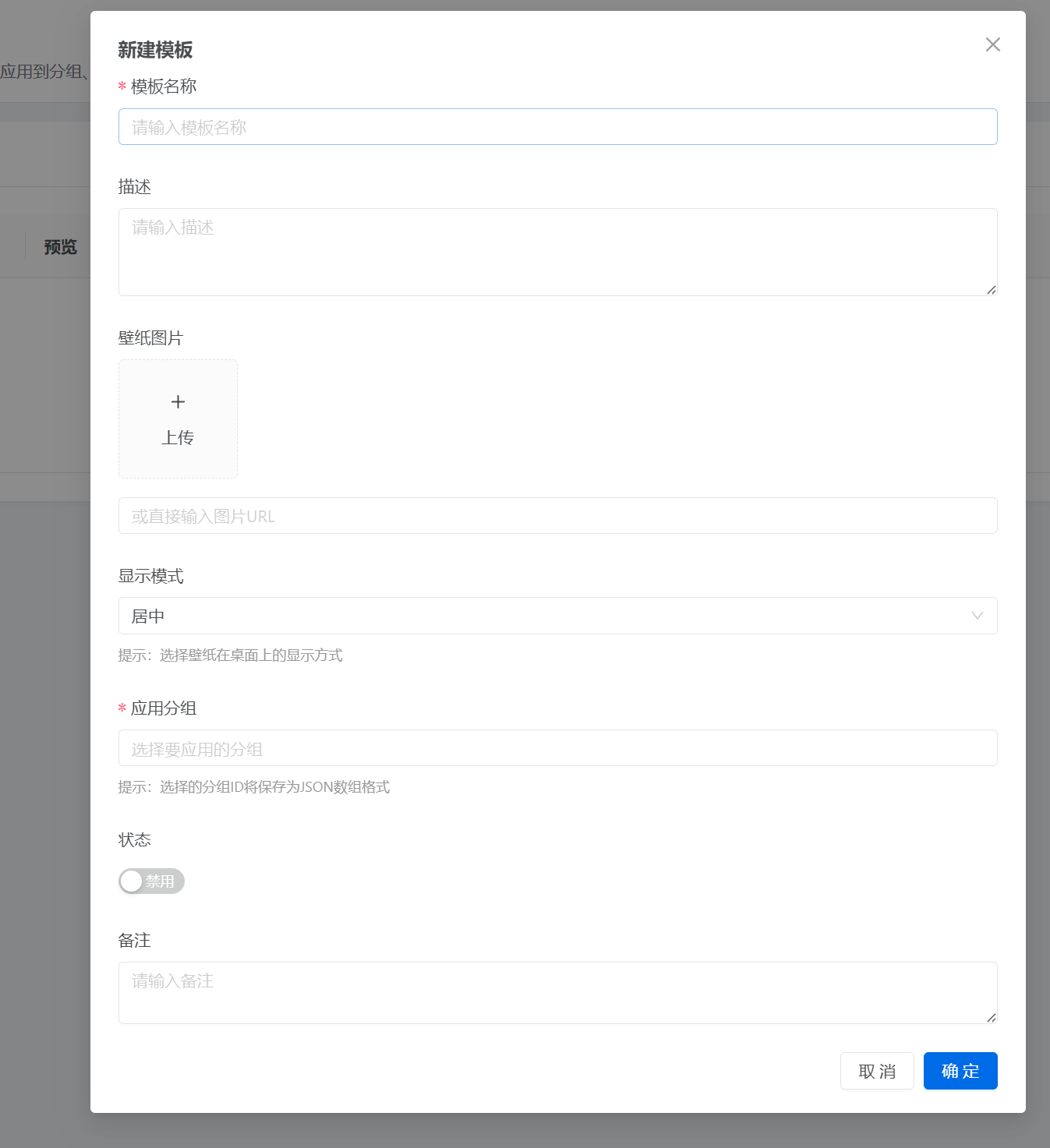The image size is (1050, 1148).
Task: Expand display mode options showing 居中
Action: tap(557, 616)
